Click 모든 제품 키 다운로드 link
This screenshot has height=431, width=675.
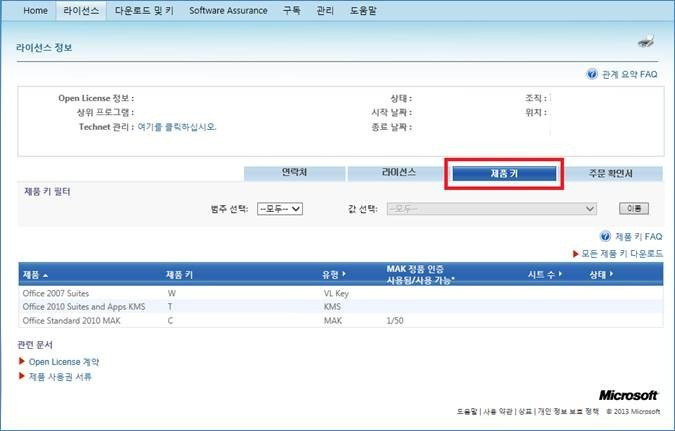pos(622,254)
